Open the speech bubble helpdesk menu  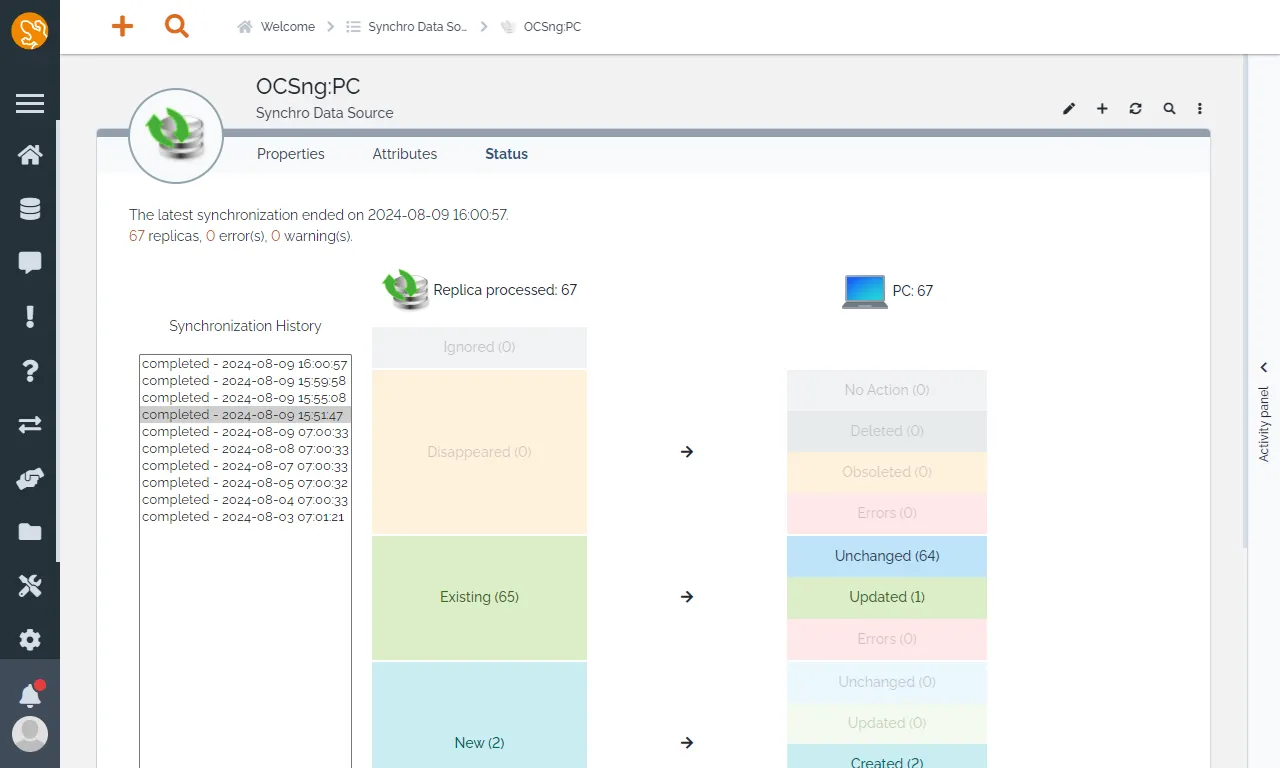(30, 263)
